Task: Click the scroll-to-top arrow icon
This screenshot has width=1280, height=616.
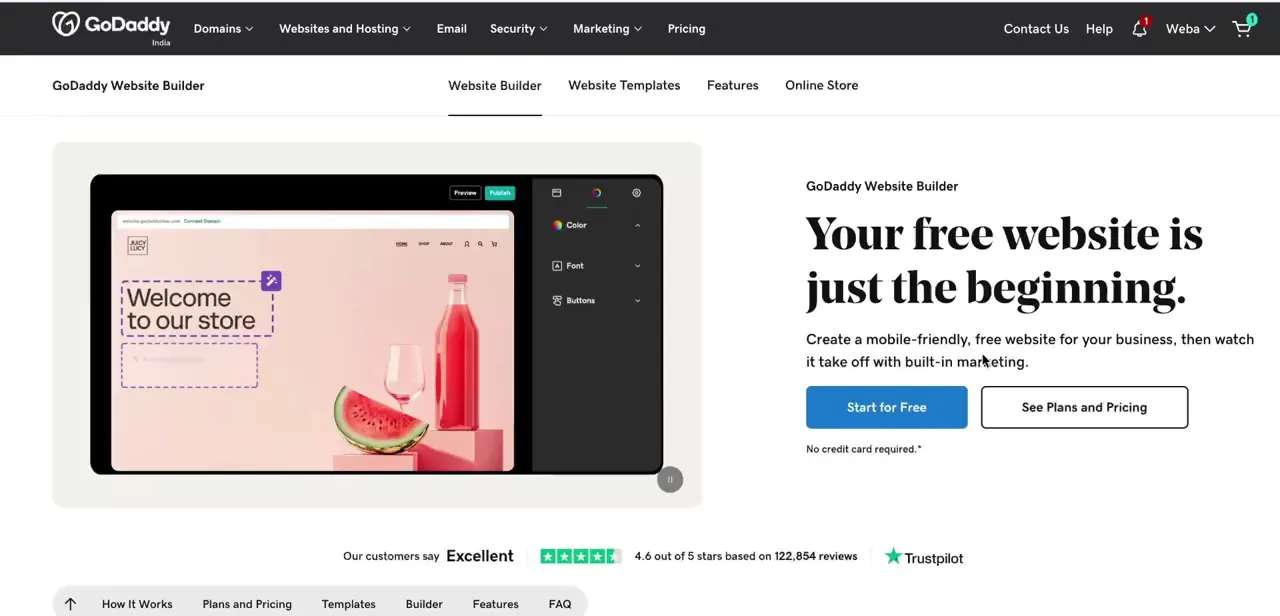Action: (70, 604)
